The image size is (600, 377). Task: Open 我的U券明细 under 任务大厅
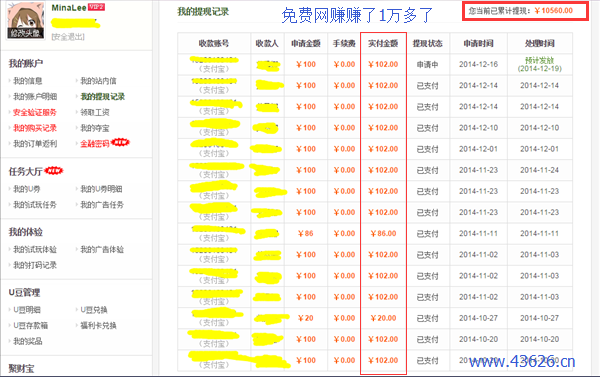101,189
